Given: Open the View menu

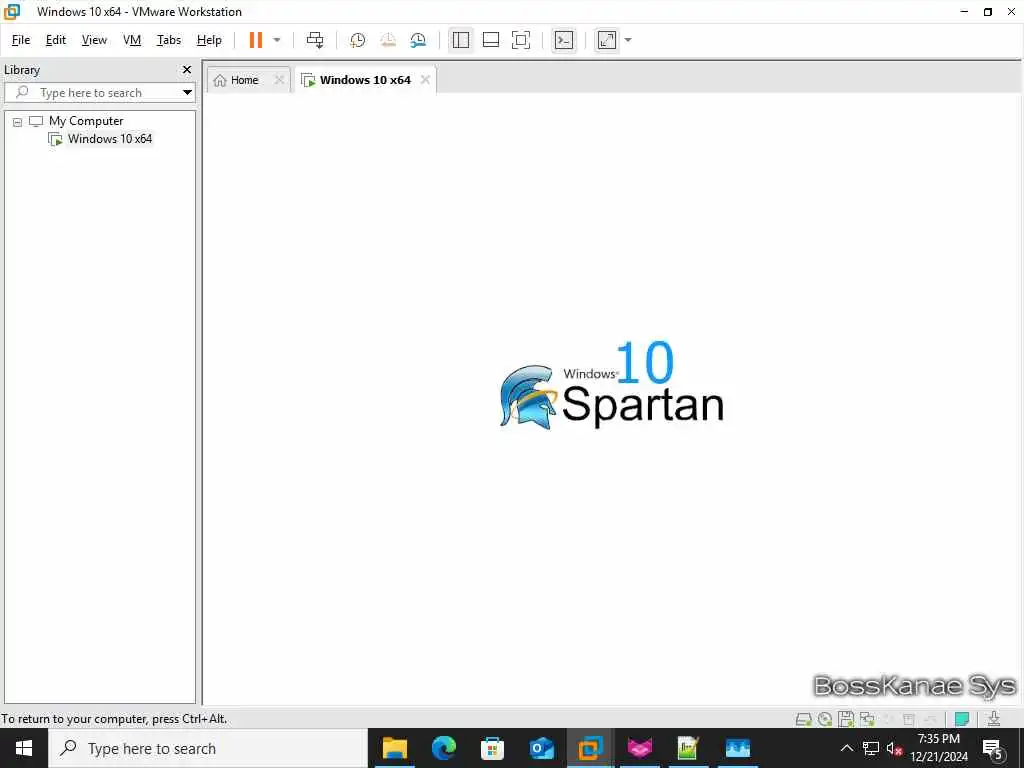Looking at the screenshot, I should (x=94, y=40).
